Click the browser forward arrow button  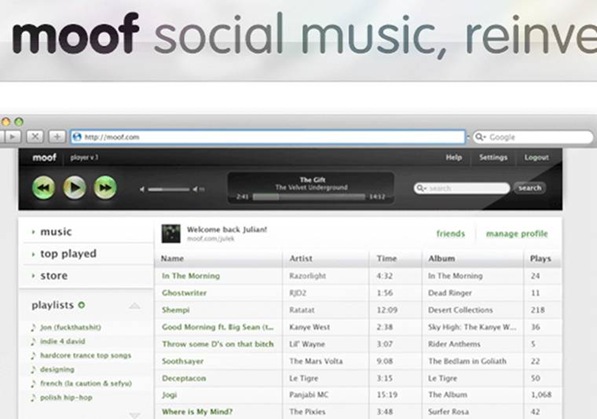(x=12, y=137)
